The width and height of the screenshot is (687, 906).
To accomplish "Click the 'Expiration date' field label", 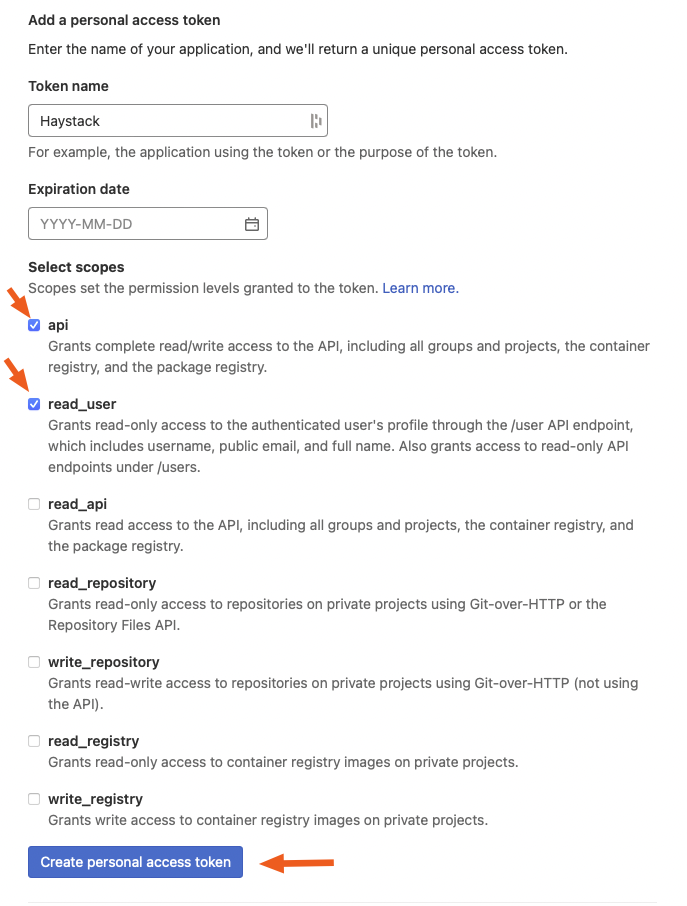I will pyautogui.click(x=79, y=189).
